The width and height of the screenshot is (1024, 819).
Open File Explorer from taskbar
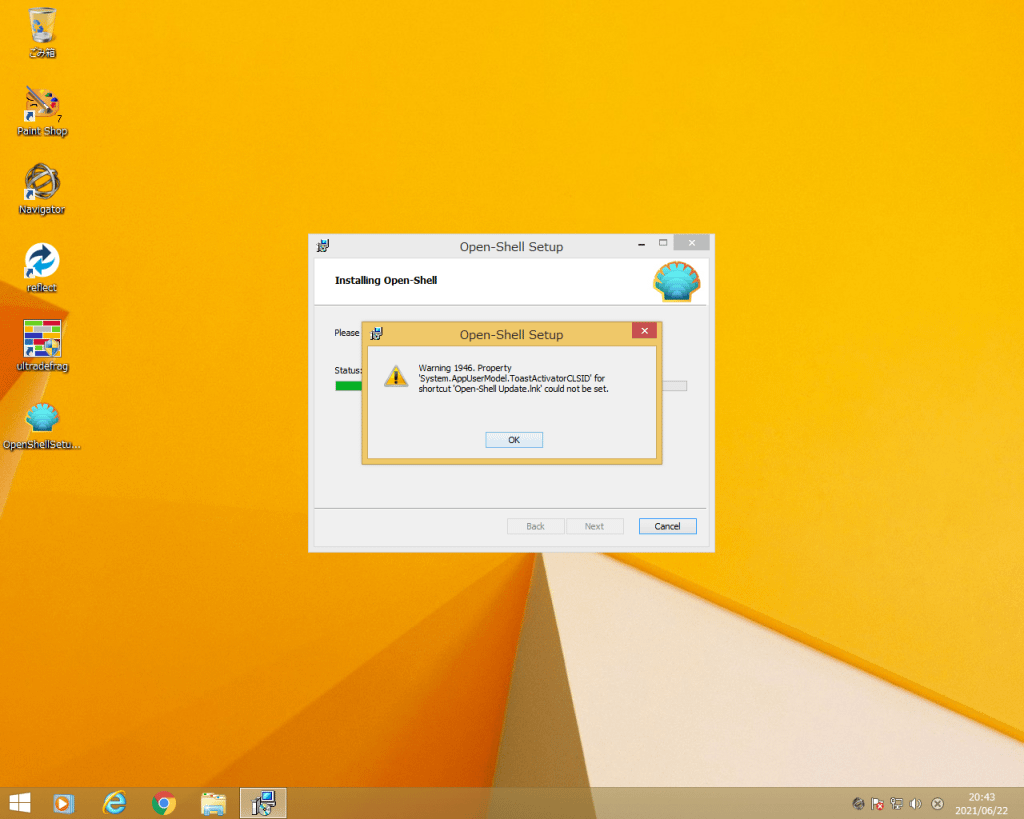213,803
